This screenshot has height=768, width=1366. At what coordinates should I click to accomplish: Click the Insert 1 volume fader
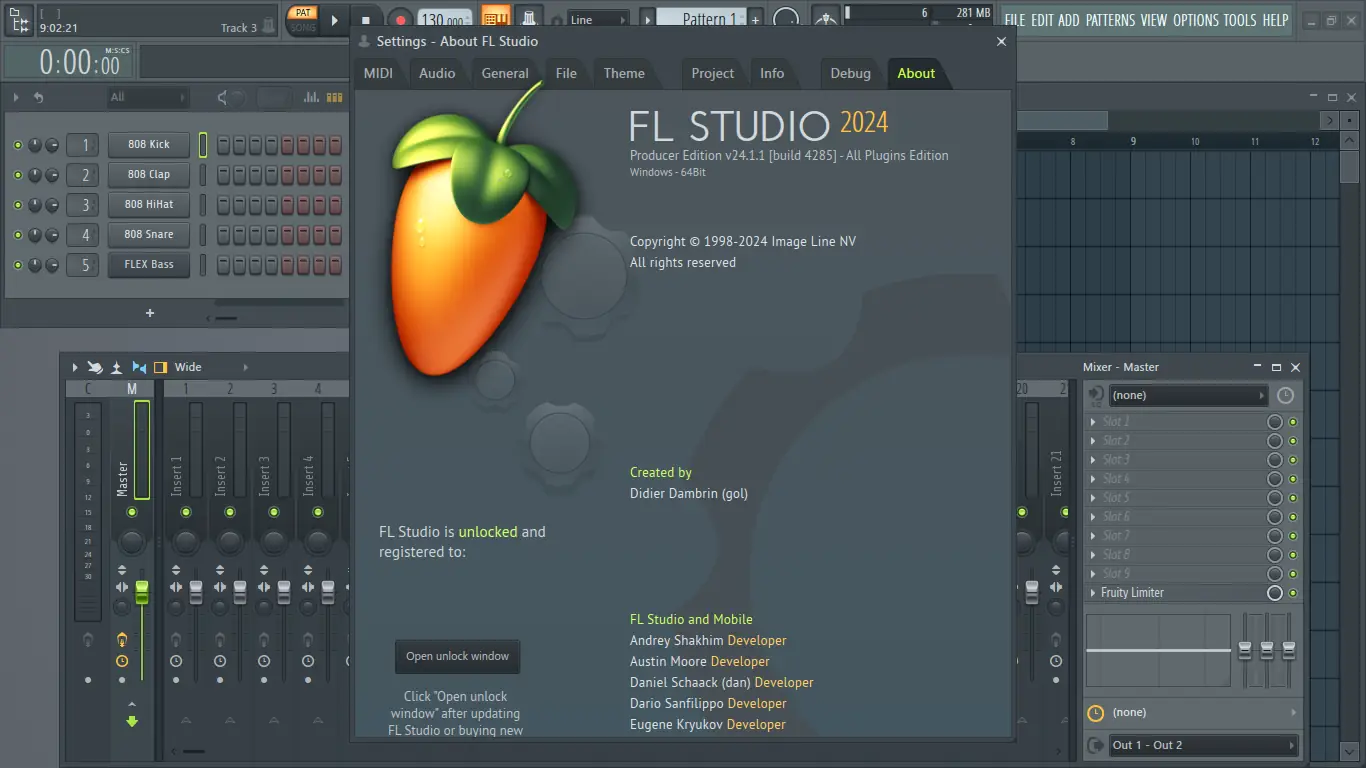click(x=196, y=591)
